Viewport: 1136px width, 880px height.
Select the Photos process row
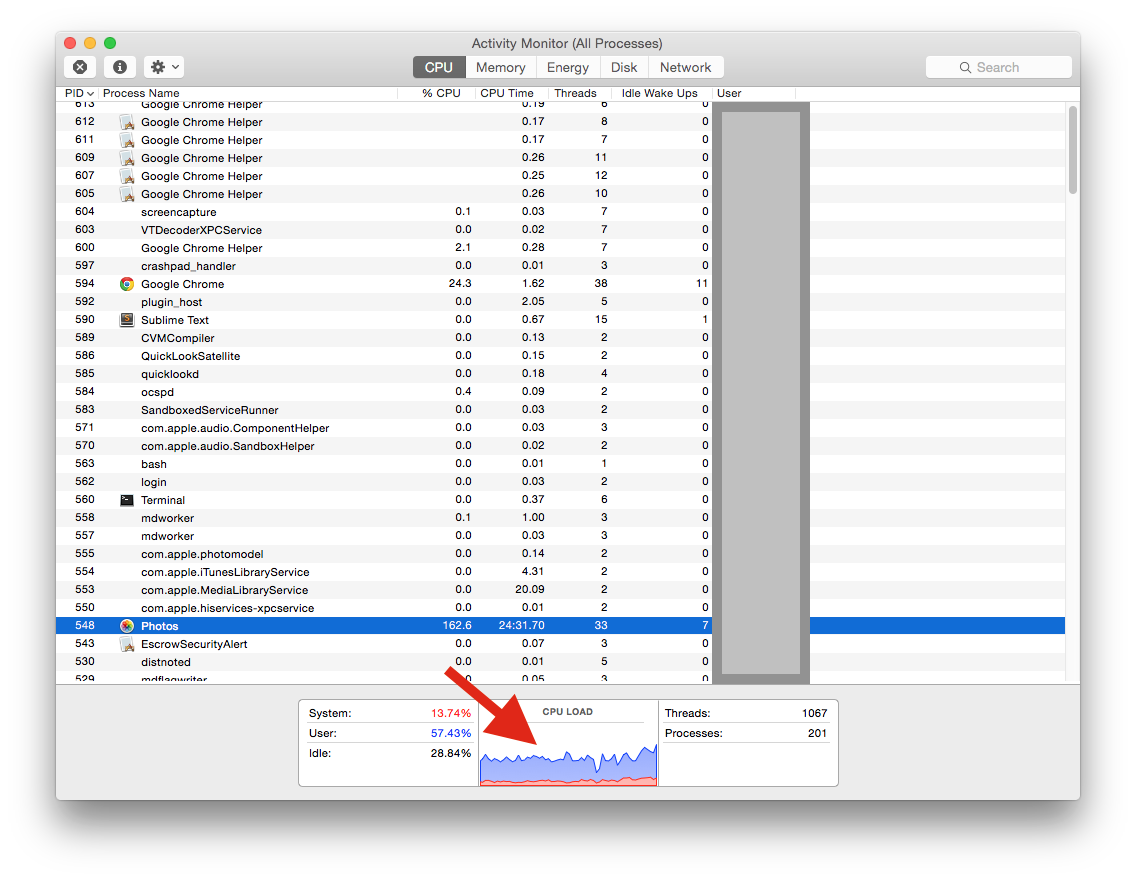click(560, 626)
